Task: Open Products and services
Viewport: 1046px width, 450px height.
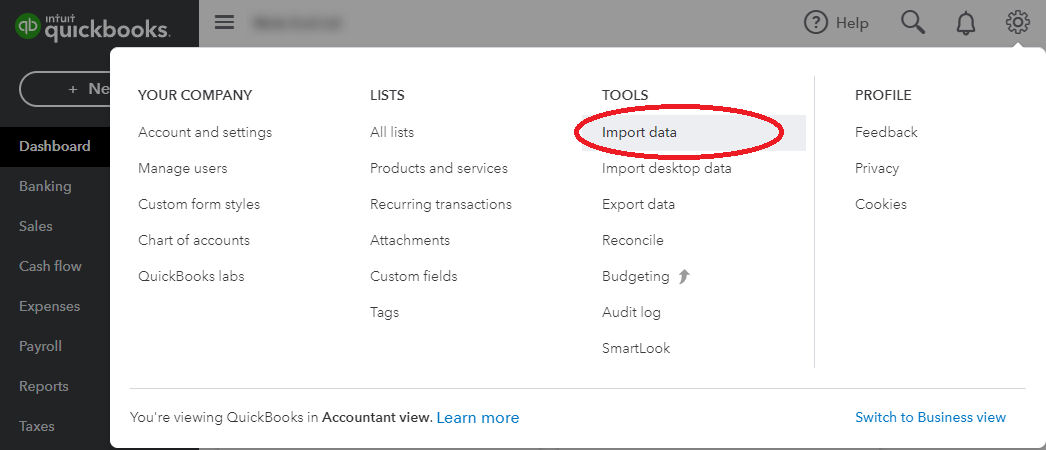Action: (439, 168)
